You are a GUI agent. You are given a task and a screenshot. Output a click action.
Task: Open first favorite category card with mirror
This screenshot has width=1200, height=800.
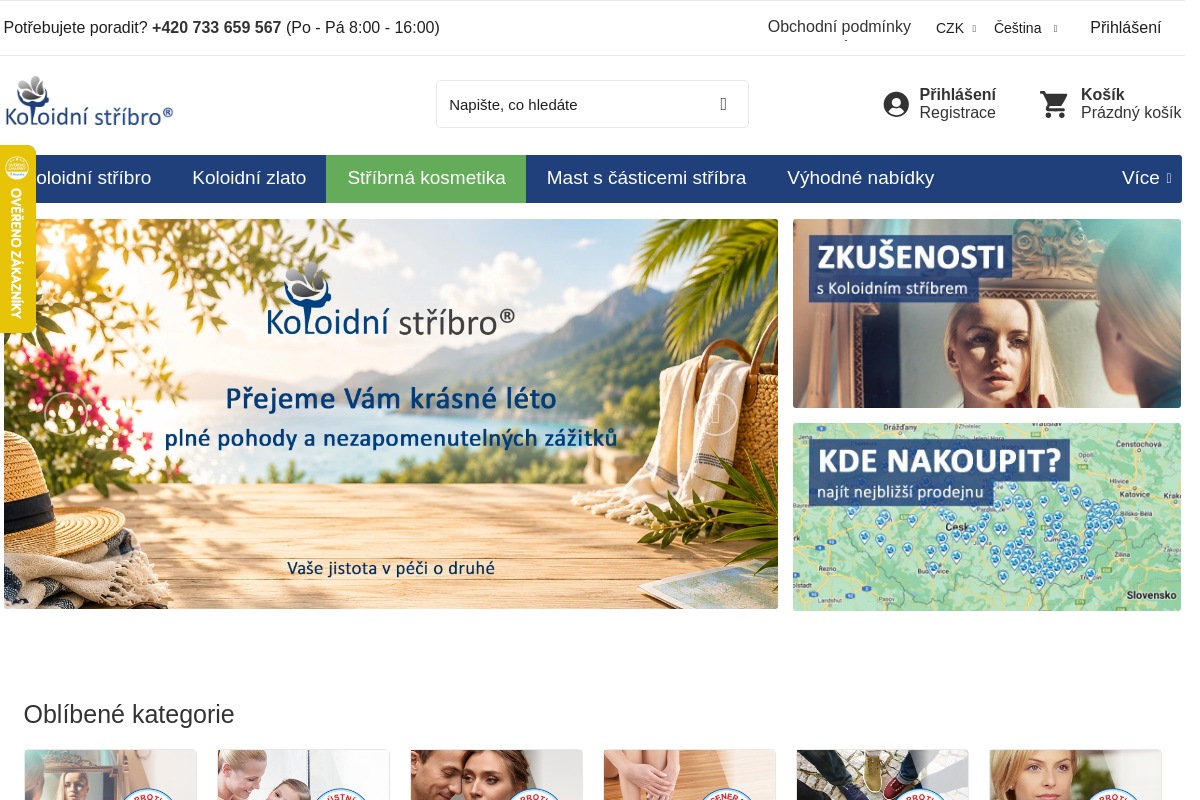(x=110, y=775)
